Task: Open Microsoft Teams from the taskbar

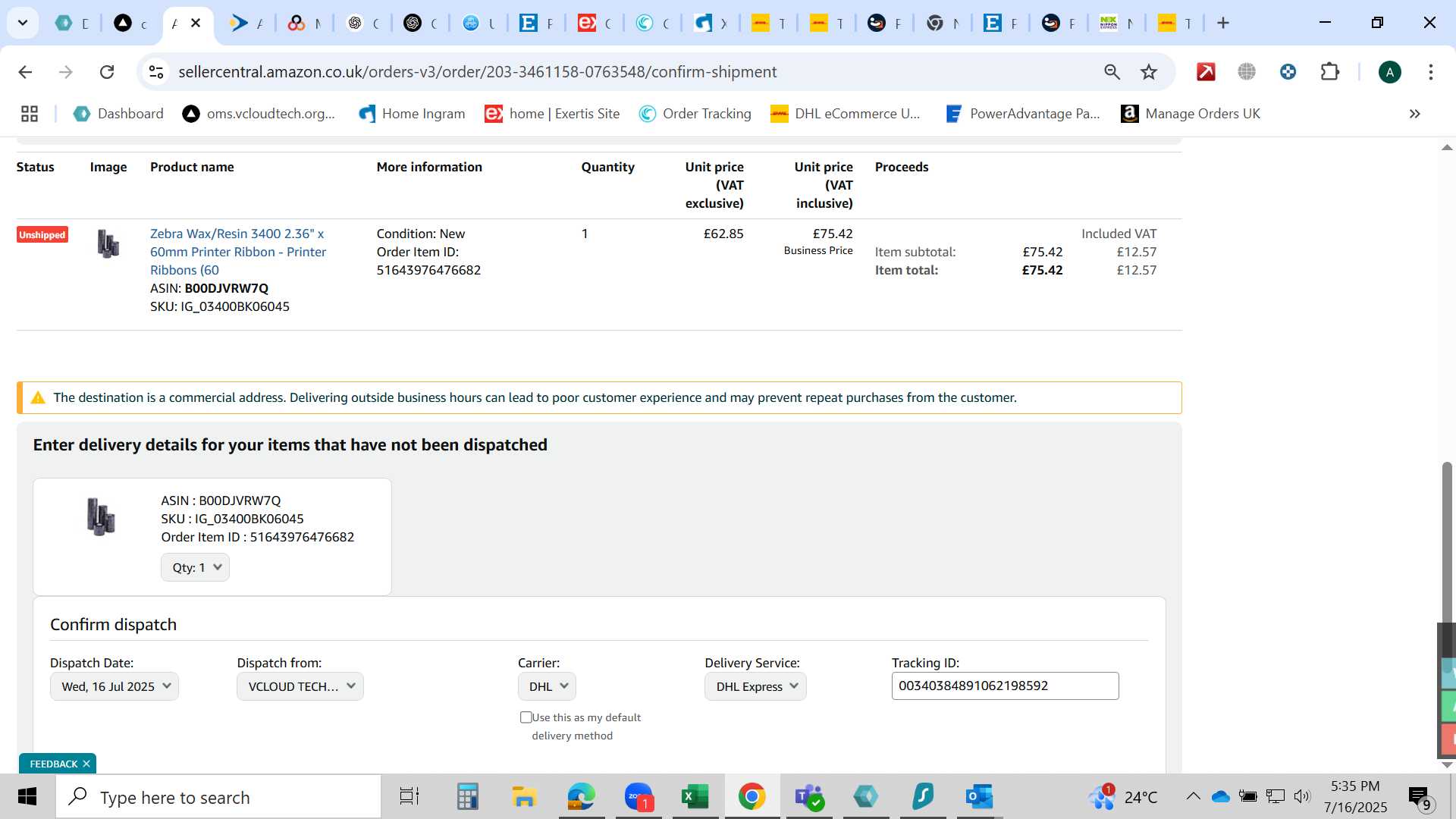Action: [x=808, y=797]
